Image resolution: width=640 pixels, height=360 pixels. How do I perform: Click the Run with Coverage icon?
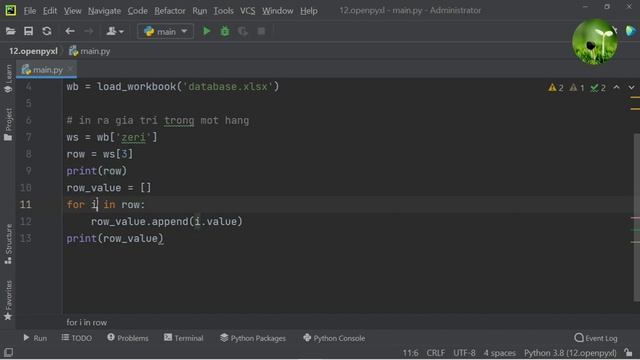click(x=243, y=31)
